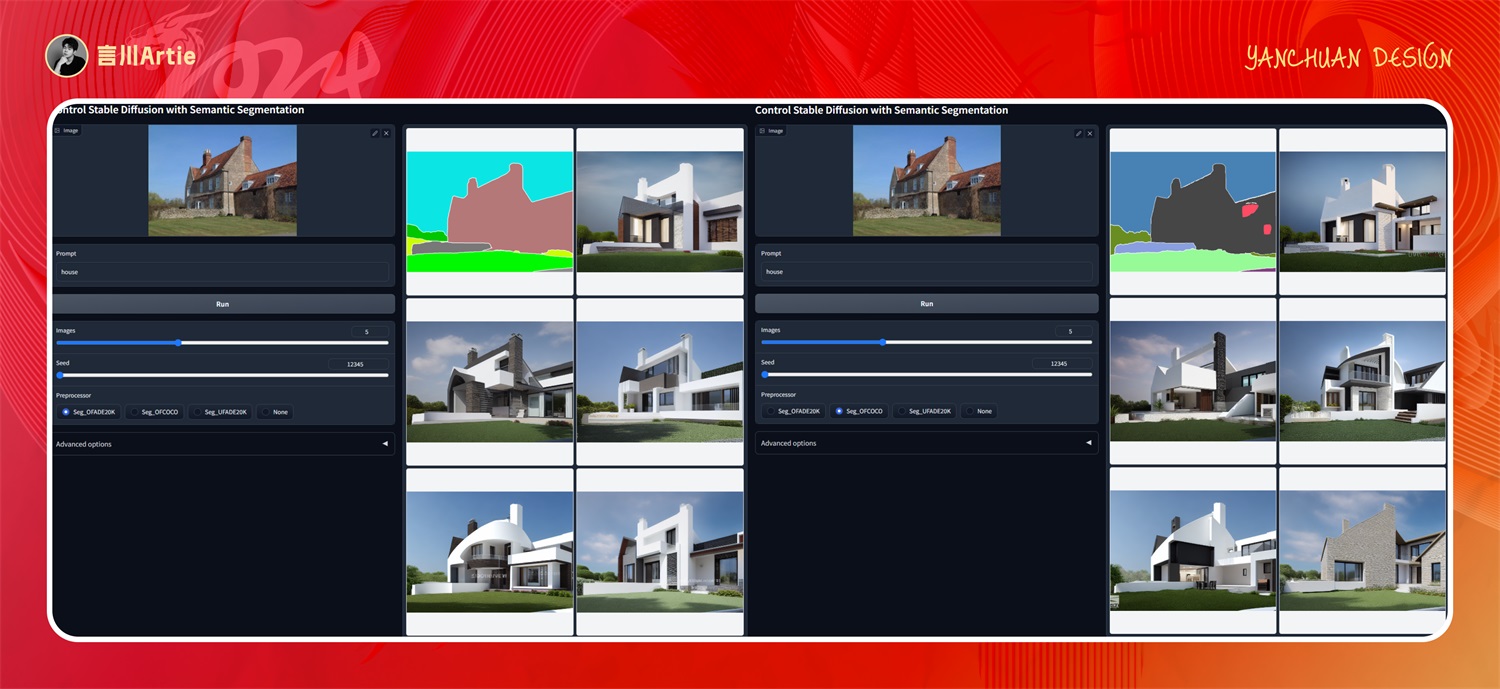The height and width of the screenshot is (689, 1500).
Task: Click the 言川Artie profile avatar
Action: 67,56
